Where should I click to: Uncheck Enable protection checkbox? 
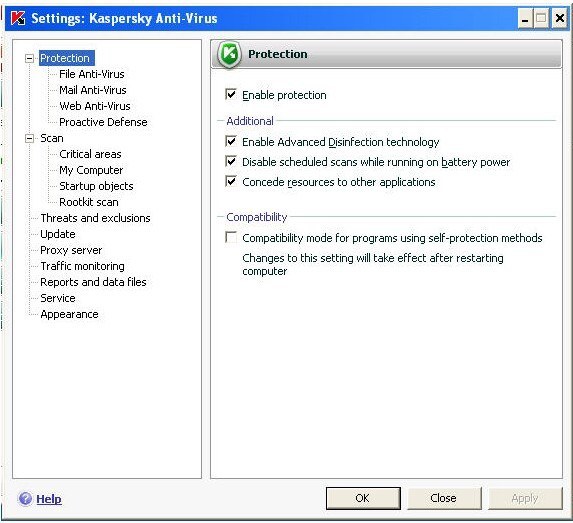(231, 94)
